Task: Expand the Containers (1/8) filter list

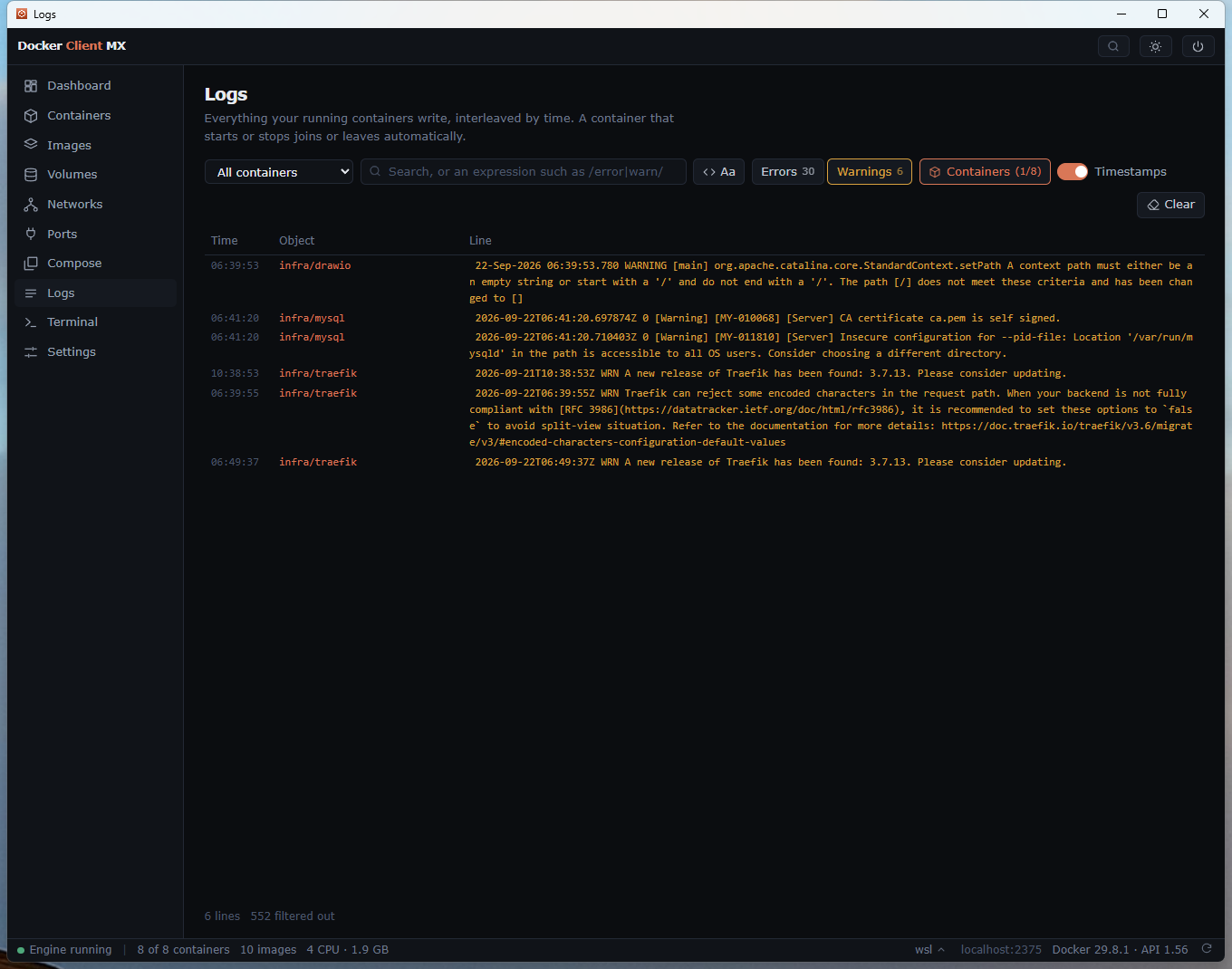Action: click(985, 172)
